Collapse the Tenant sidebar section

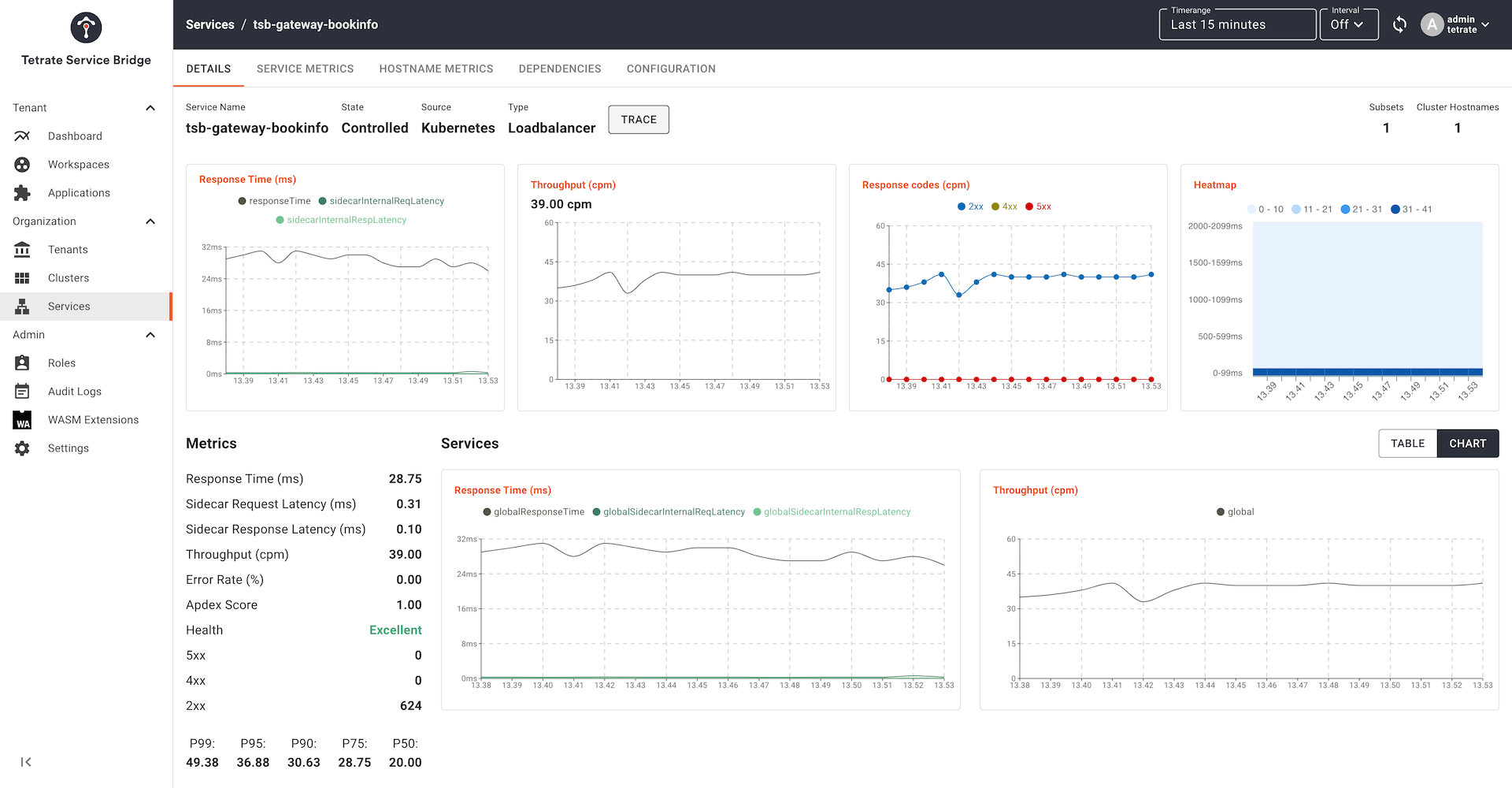(x=150, y=108)
